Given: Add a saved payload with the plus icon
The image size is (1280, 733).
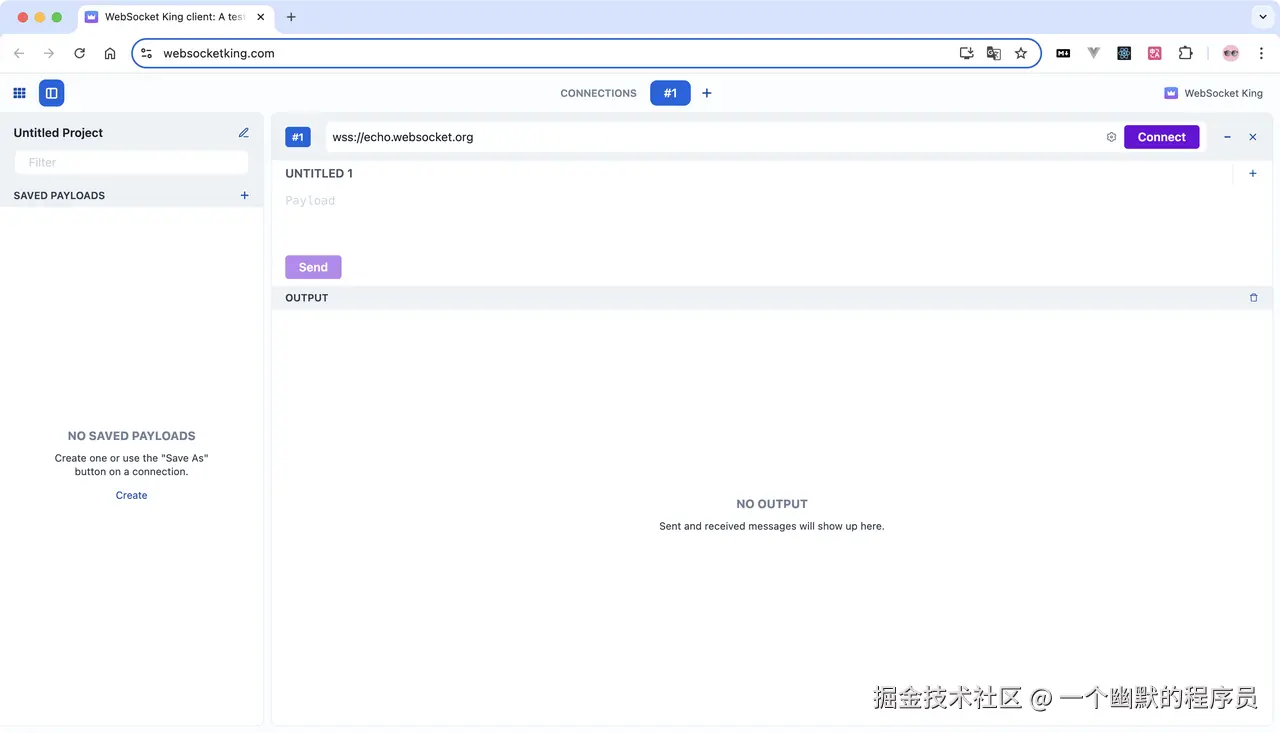Looking at the screenshot, I should tap(244, 195).
